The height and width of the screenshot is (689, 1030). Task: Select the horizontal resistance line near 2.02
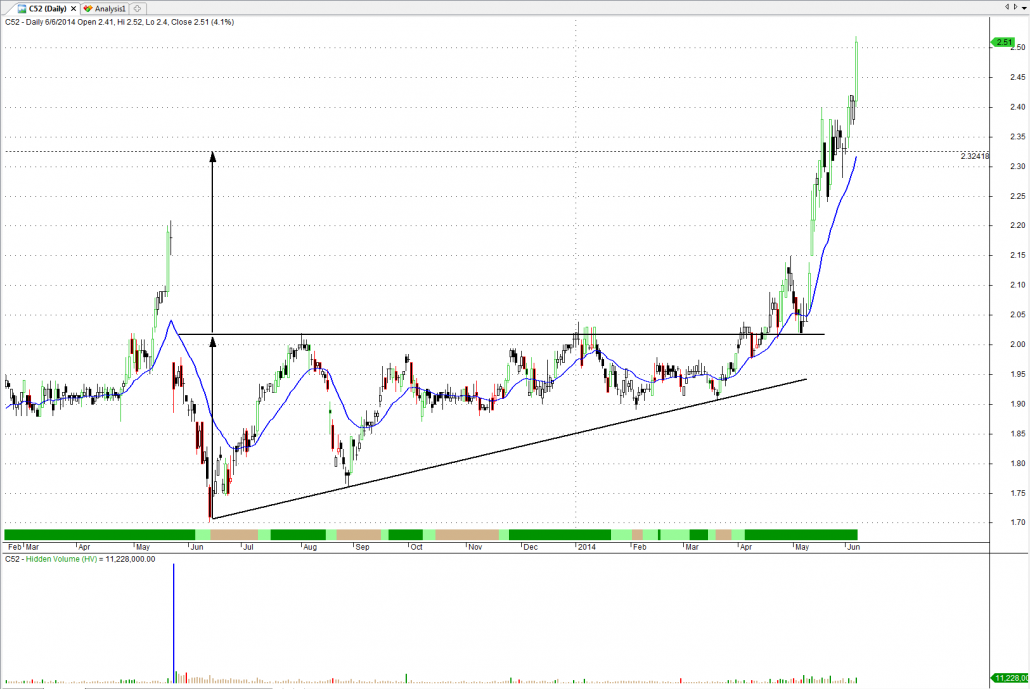pyautogui.click(x=500, y=334)
